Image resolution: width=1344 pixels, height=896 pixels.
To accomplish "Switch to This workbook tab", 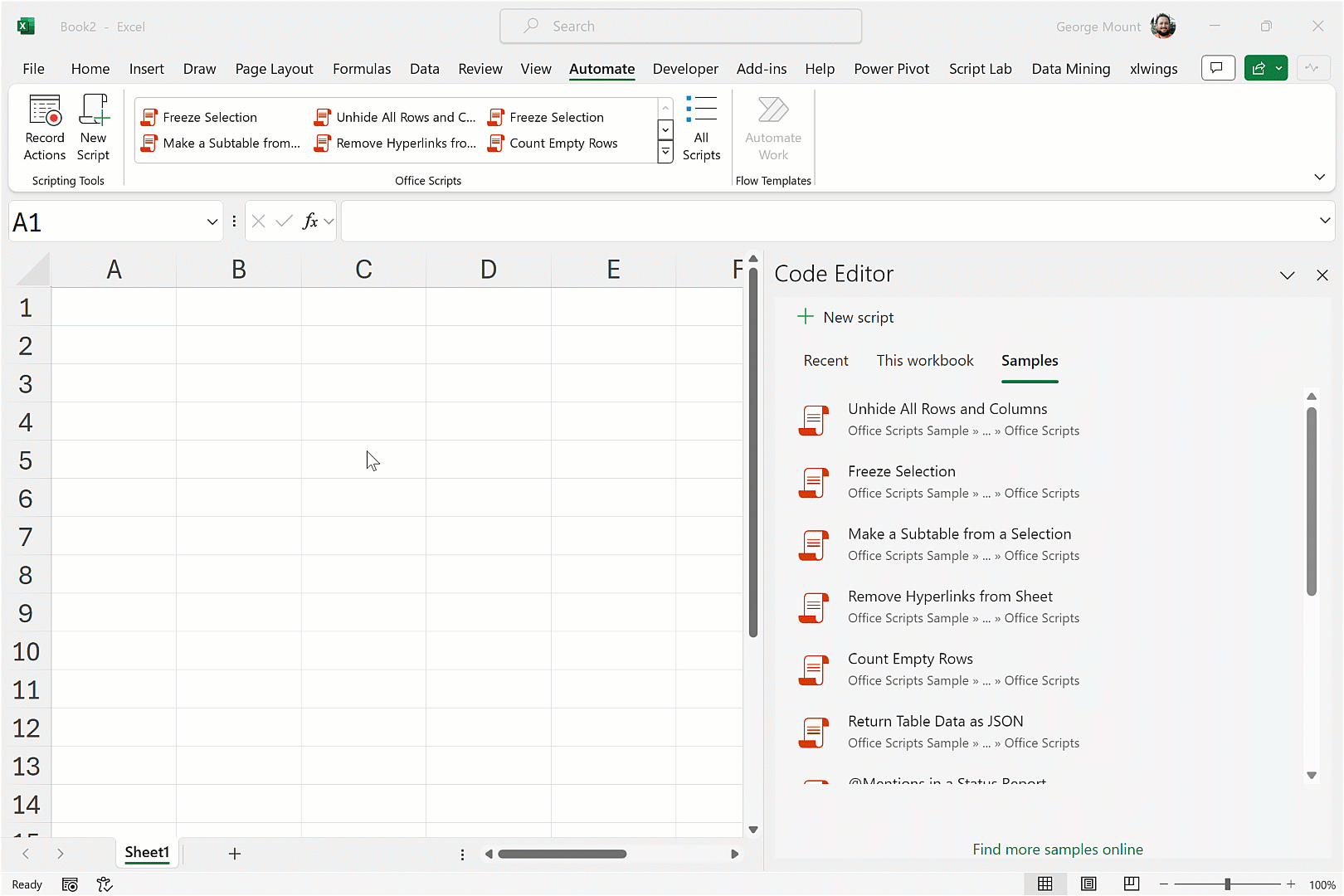I will [924, 361].
